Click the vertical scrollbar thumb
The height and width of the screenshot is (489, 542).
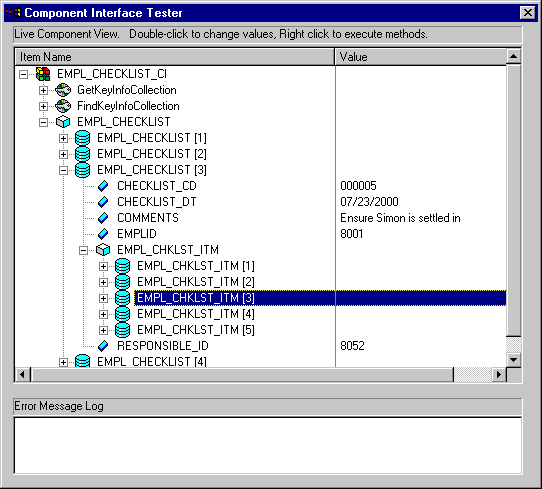tap(514, 200)
